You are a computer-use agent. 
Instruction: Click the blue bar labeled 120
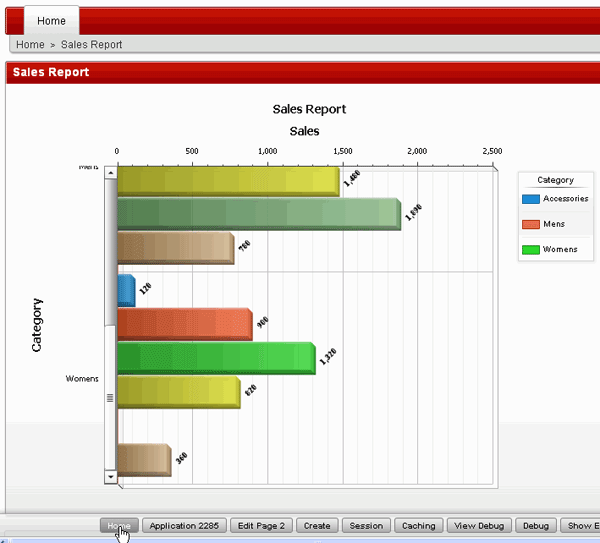click(126, 290)
